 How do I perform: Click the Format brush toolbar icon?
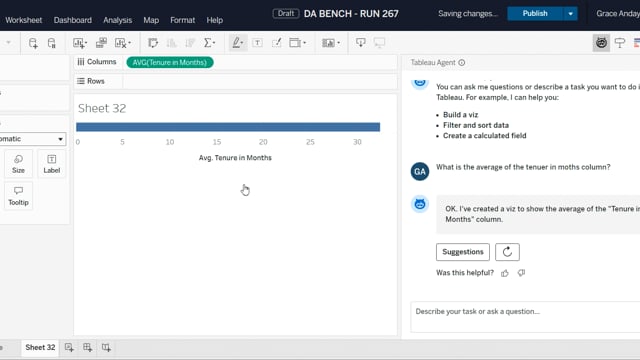click(277, 43)
